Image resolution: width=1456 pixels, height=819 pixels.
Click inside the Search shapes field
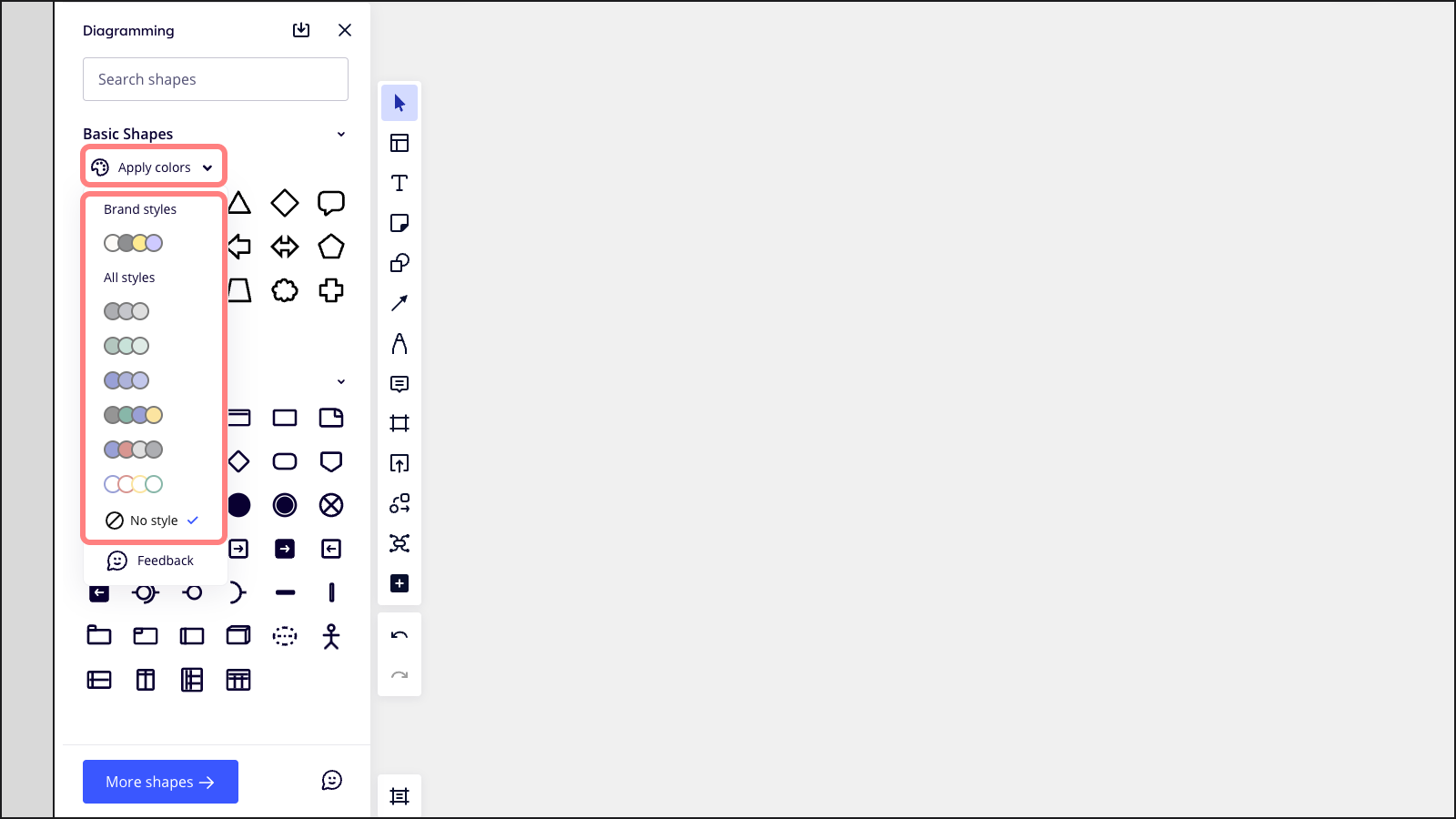(216, 79)
